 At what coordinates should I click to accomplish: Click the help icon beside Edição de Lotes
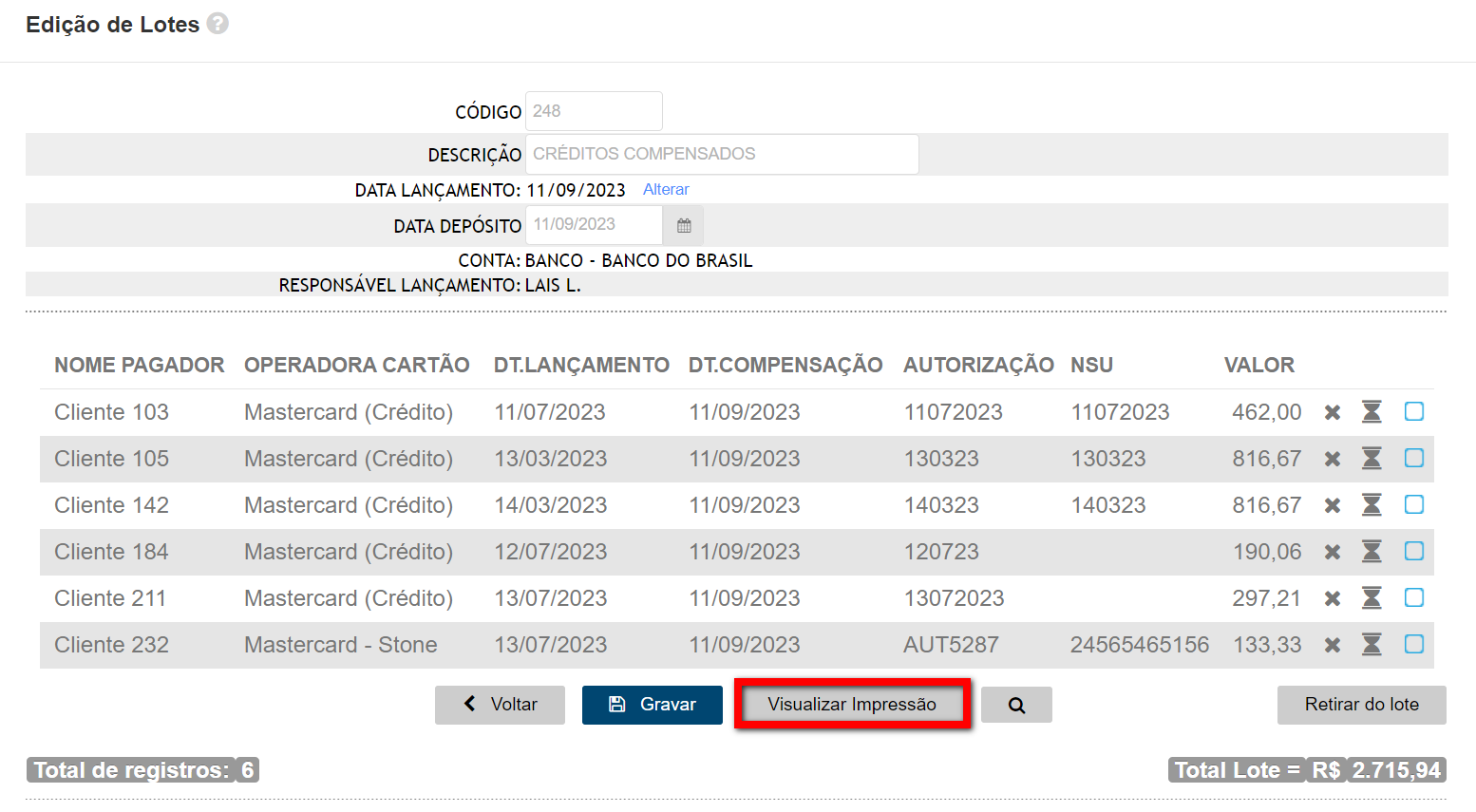(x=218, y=24)
